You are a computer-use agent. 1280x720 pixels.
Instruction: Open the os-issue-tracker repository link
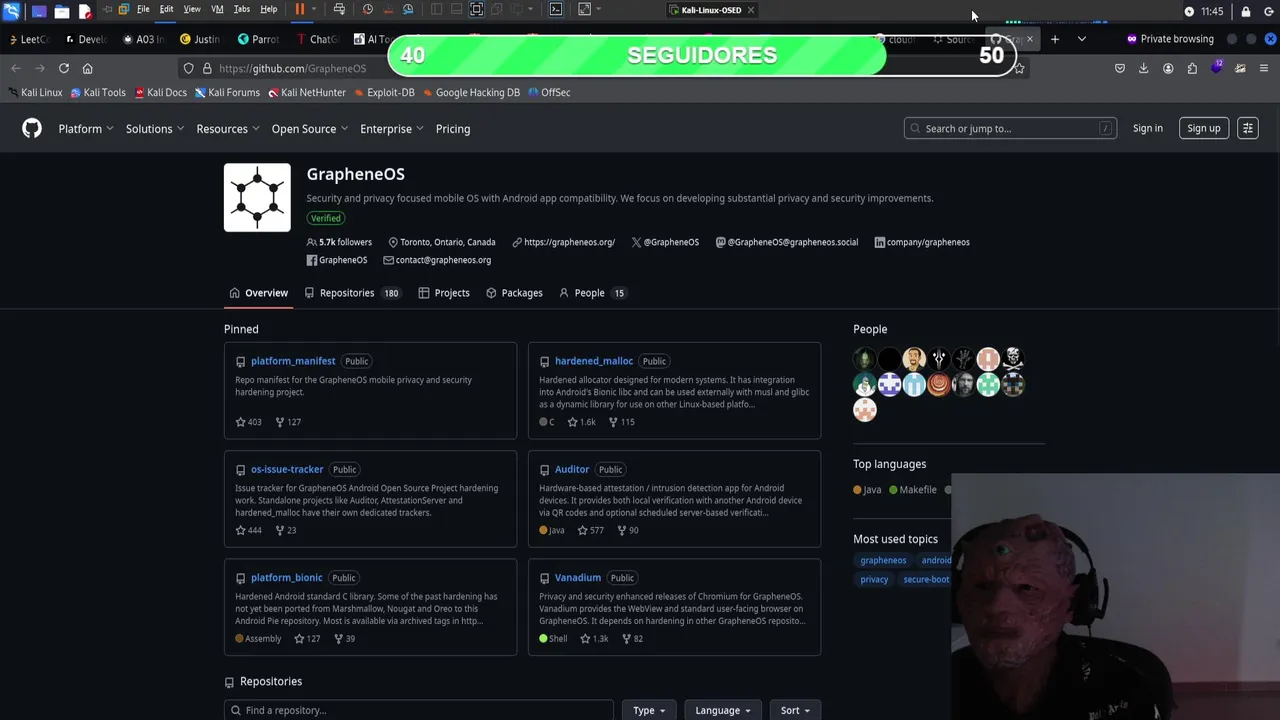coord(287,469)
